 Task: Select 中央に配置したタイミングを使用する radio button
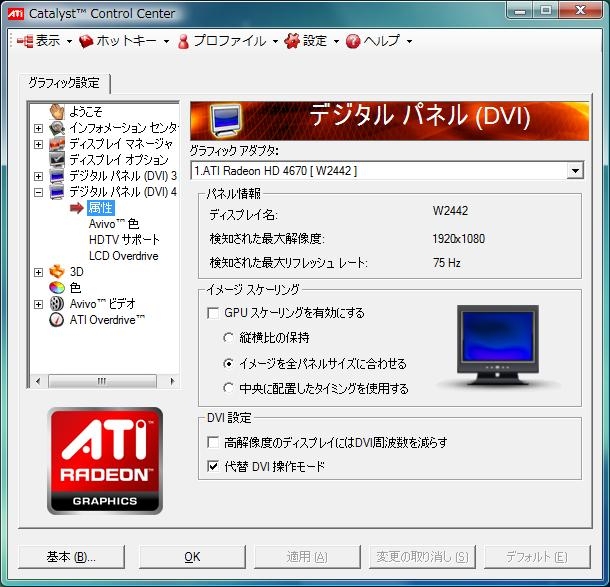tap(228, 388)
